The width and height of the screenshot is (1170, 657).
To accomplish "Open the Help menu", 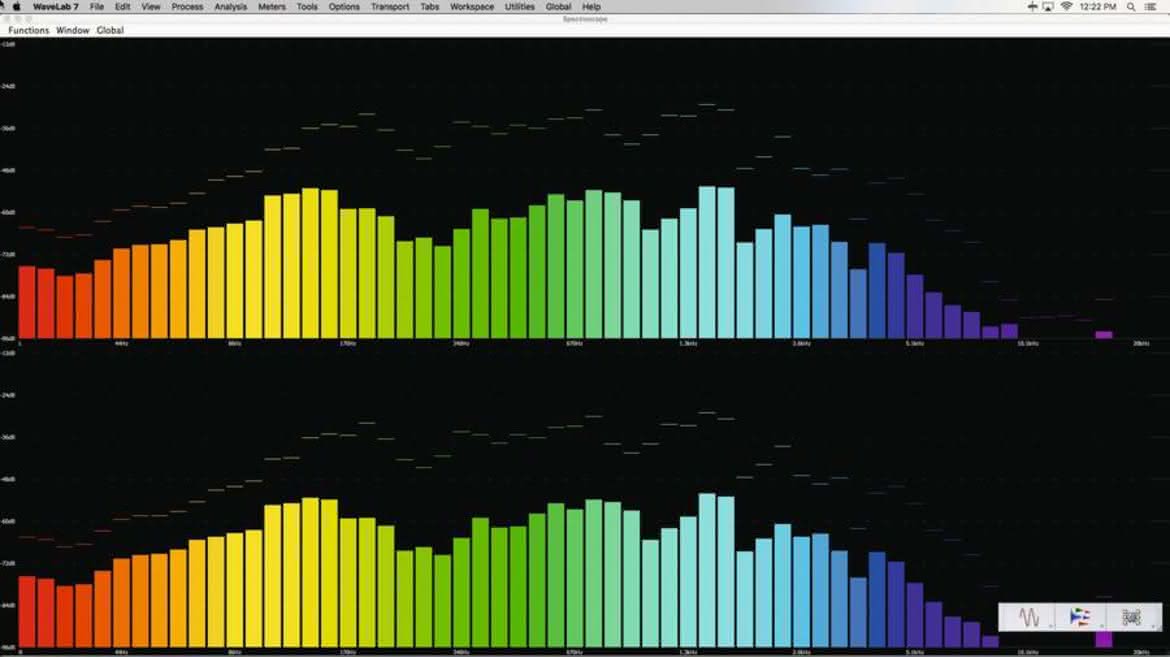I will click(591, 7).
